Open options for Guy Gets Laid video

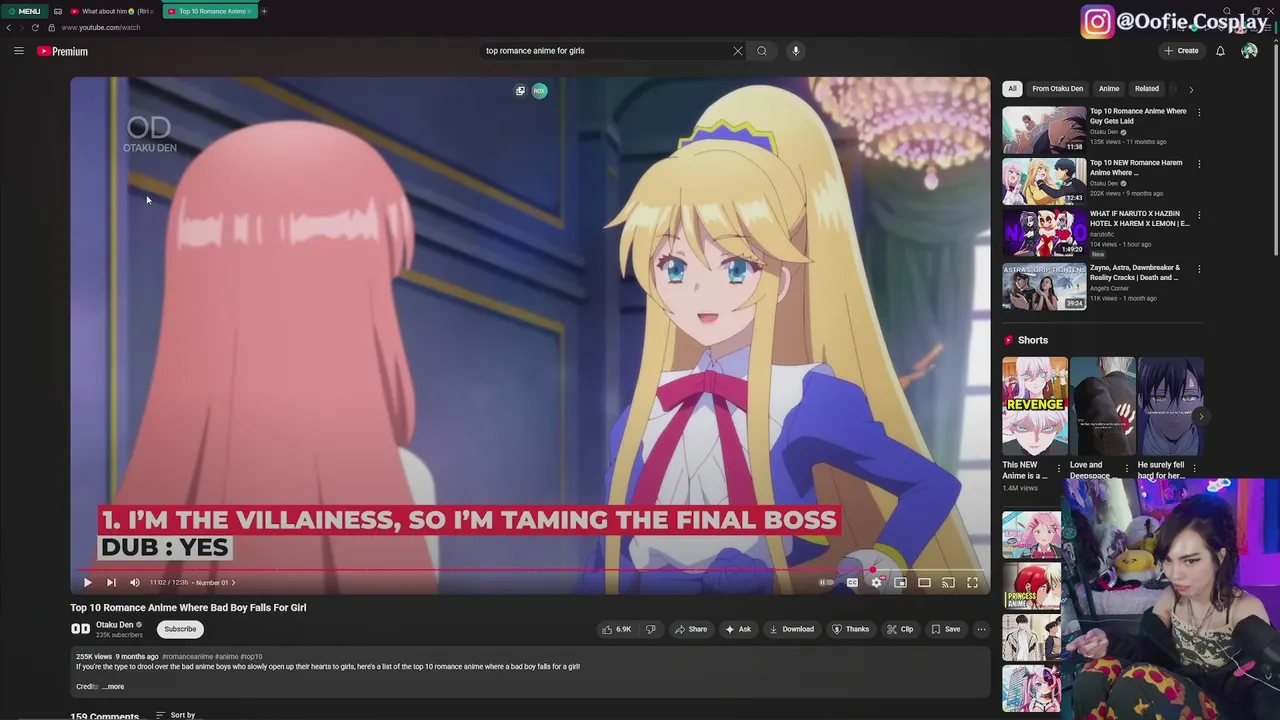coord(1199,112)
